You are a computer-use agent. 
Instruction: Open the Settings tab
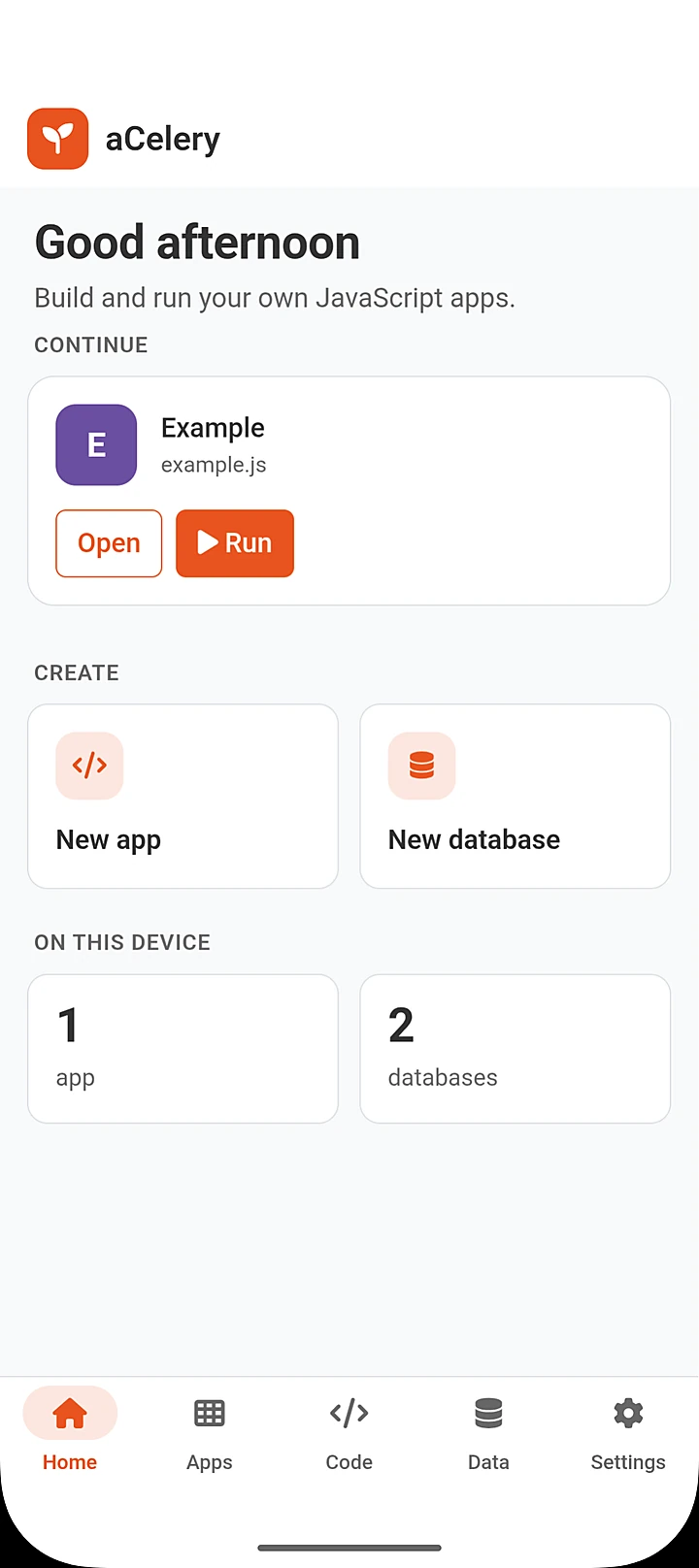pos(628,1432)
